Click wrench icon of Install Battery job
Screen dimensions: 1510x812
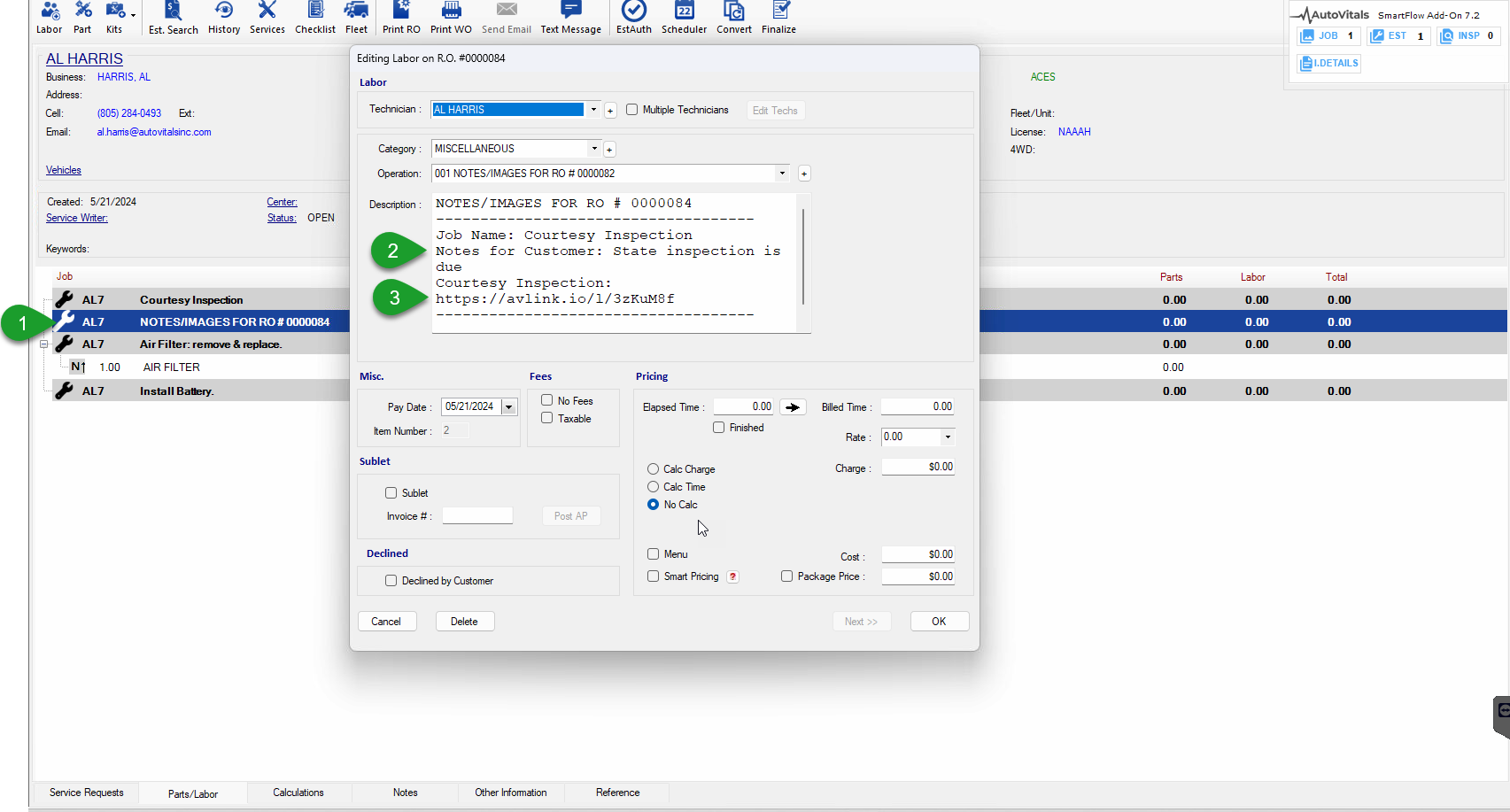64,391
